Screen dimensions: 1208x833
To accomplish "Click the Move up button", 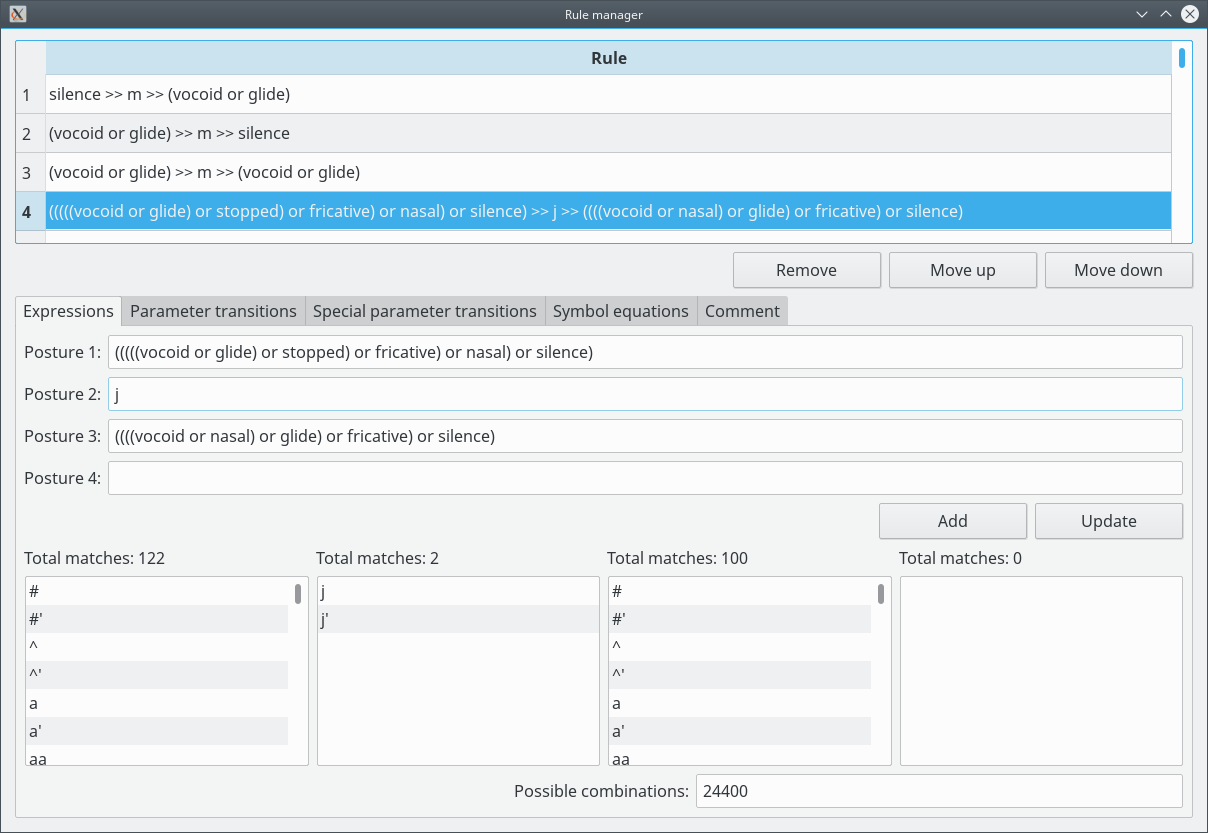I will [962, 270].
